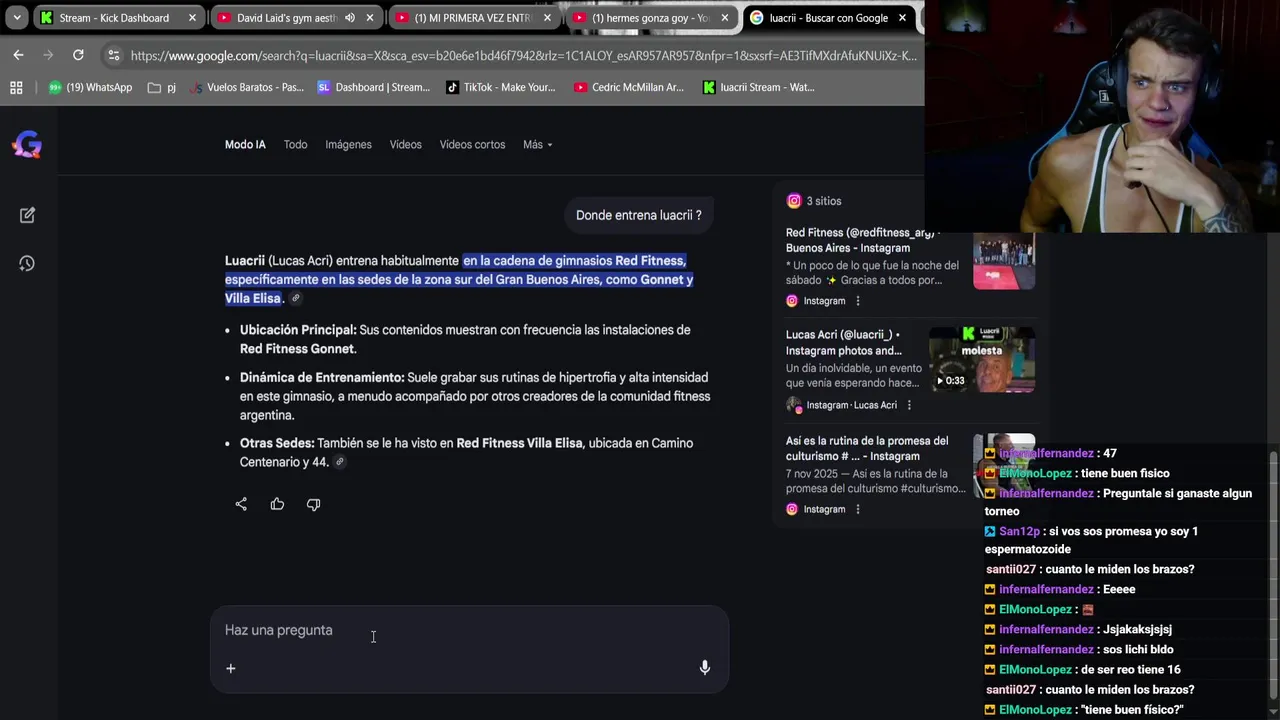Open Así es la rutina de la promesa result
The height and width of the screenshot is (720, 1280).
pos(867,448)
